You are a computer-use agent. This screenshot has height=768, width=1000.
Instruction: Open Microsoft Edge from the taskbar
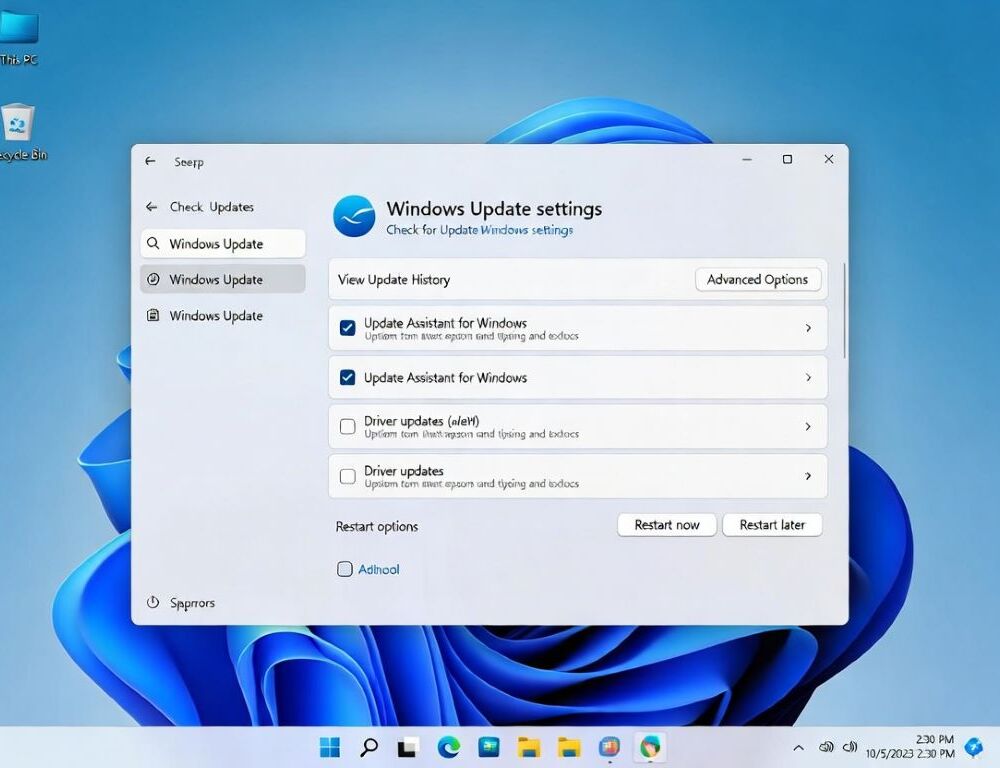click(x=448, y=747)
